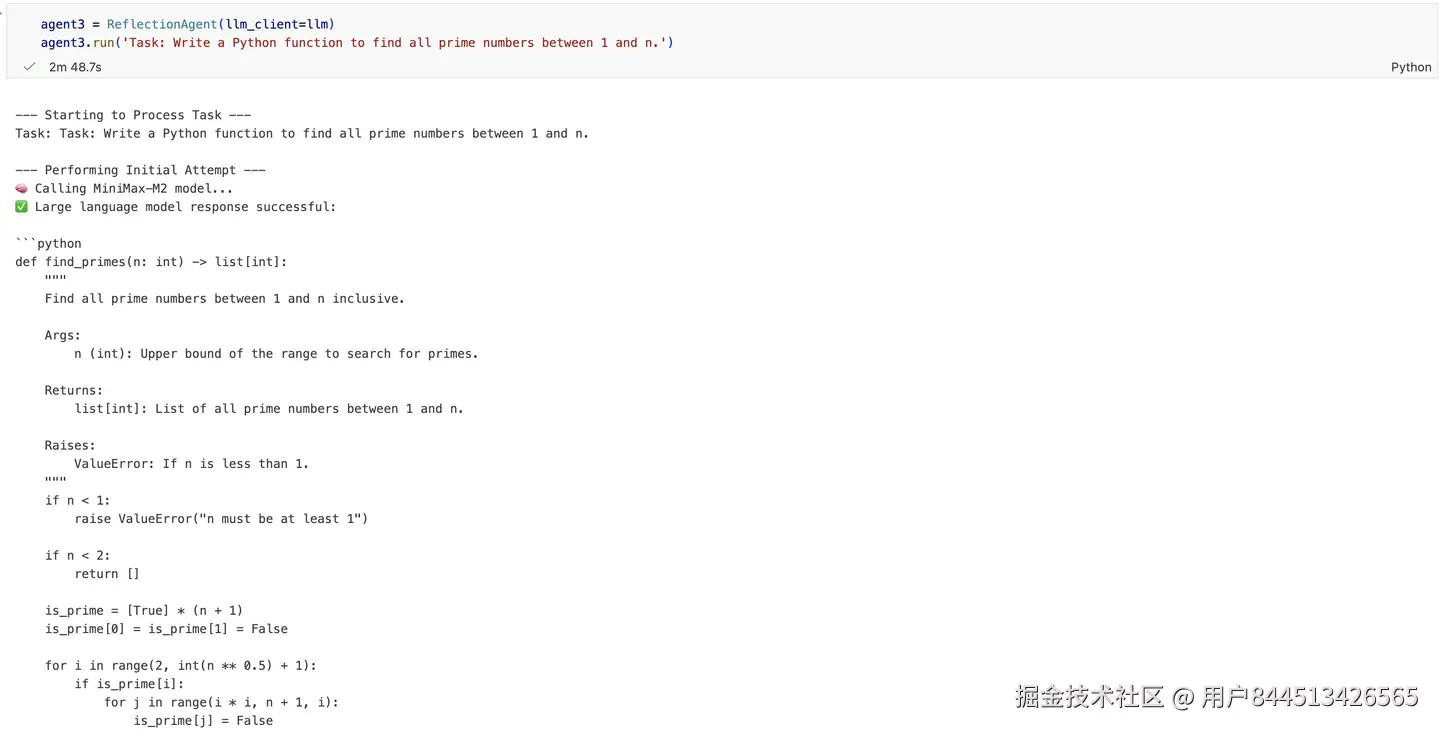This screenshot has height=732, width=1440.
Task: Click the output line starting 'Task: Task: Write a Python'
Action: pos(302,133)
